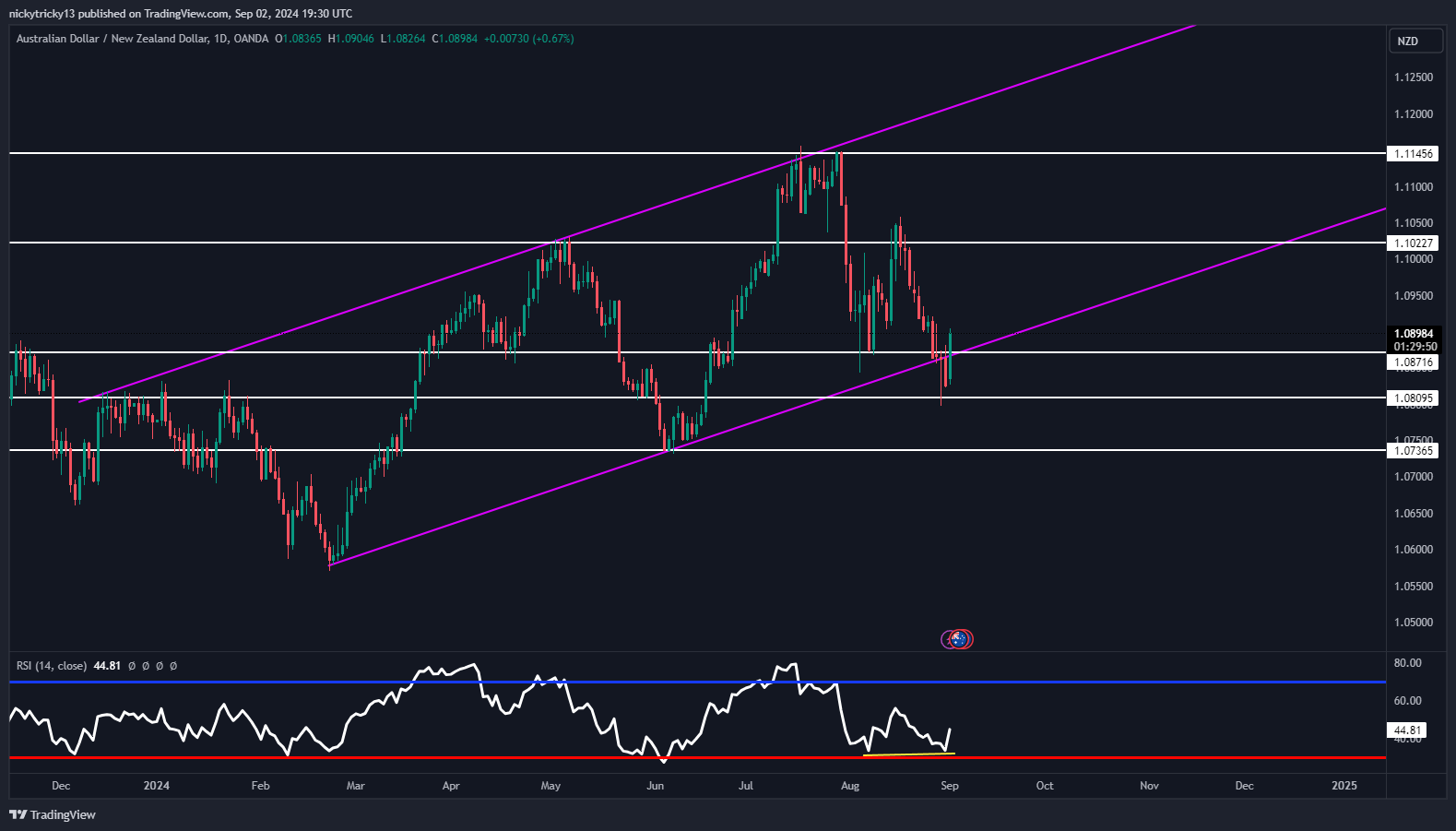1456x831 pixels.
Task: Click the 1.08716 price level label
Action: [x=1413, y=362]
